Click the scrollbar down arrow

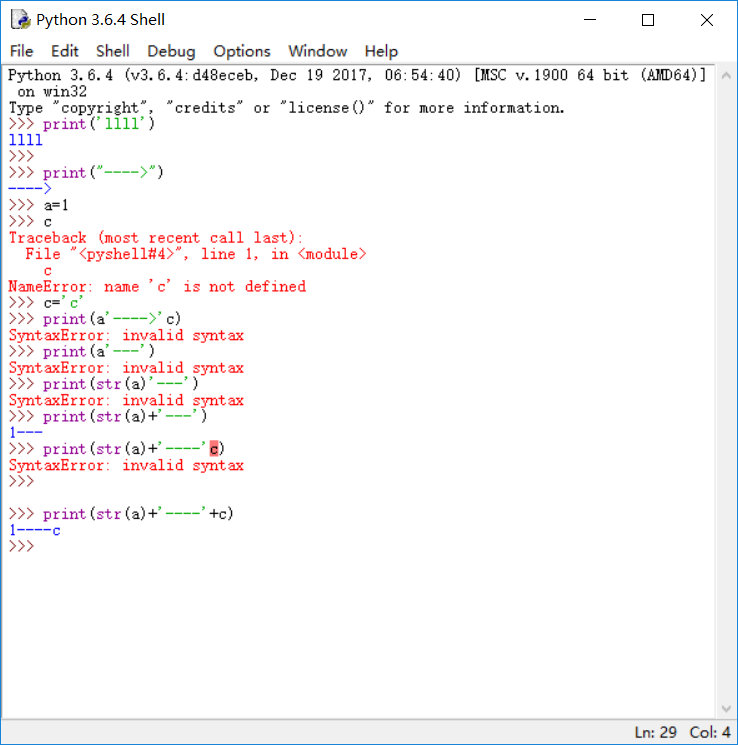coord(726,709)
